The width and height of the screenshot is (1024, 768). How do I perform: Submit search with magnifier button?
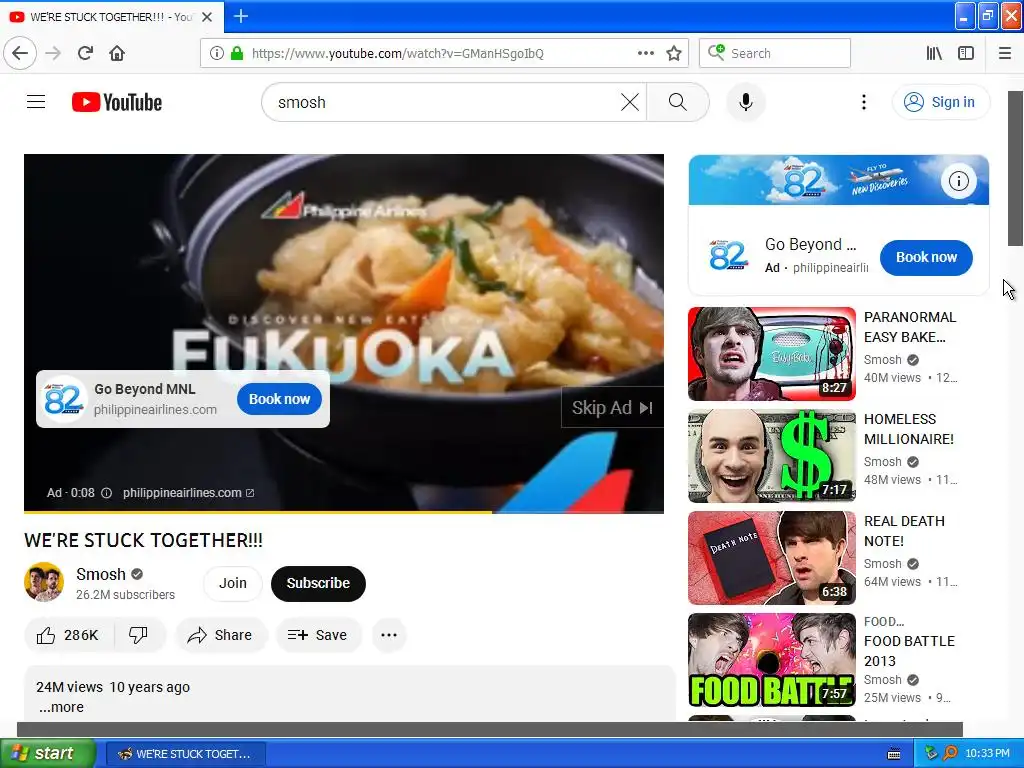[678, 102]
